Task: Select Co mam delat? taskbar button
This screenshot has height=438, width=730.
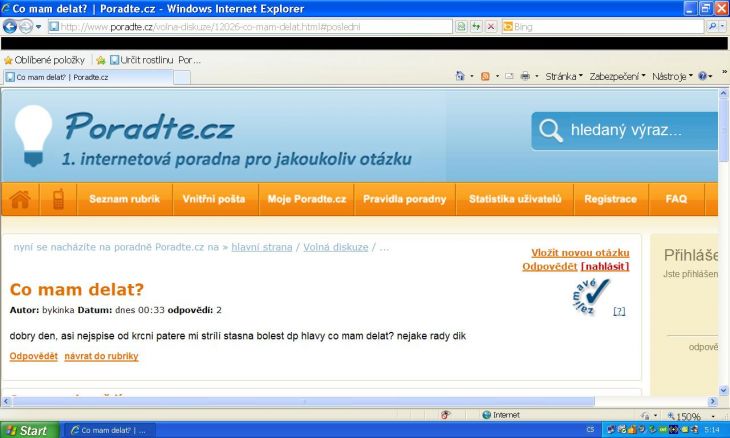Action: click(108, 431)
